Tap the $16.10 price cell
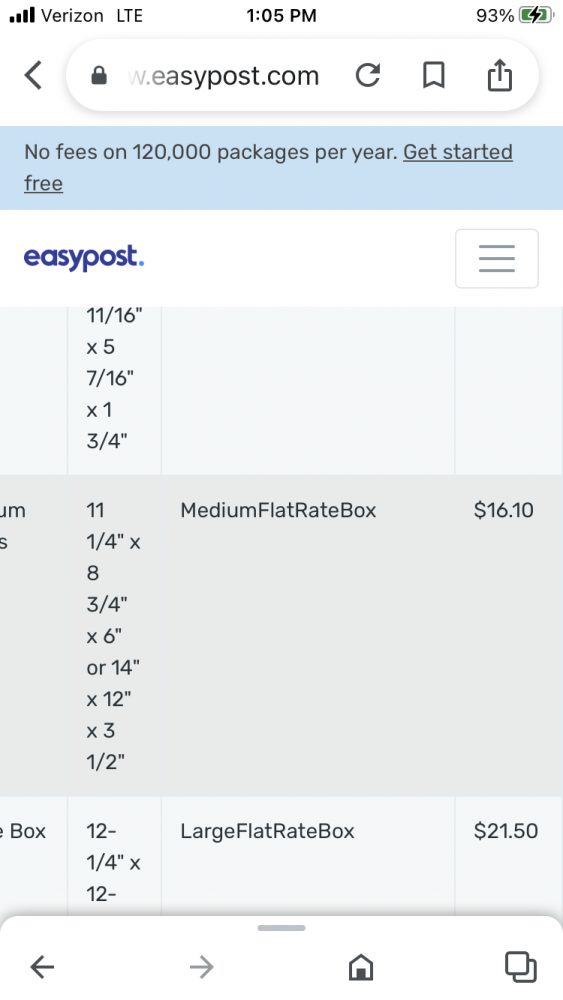The width and height of the screenshot is (563, 1000). tap(504, 510)
